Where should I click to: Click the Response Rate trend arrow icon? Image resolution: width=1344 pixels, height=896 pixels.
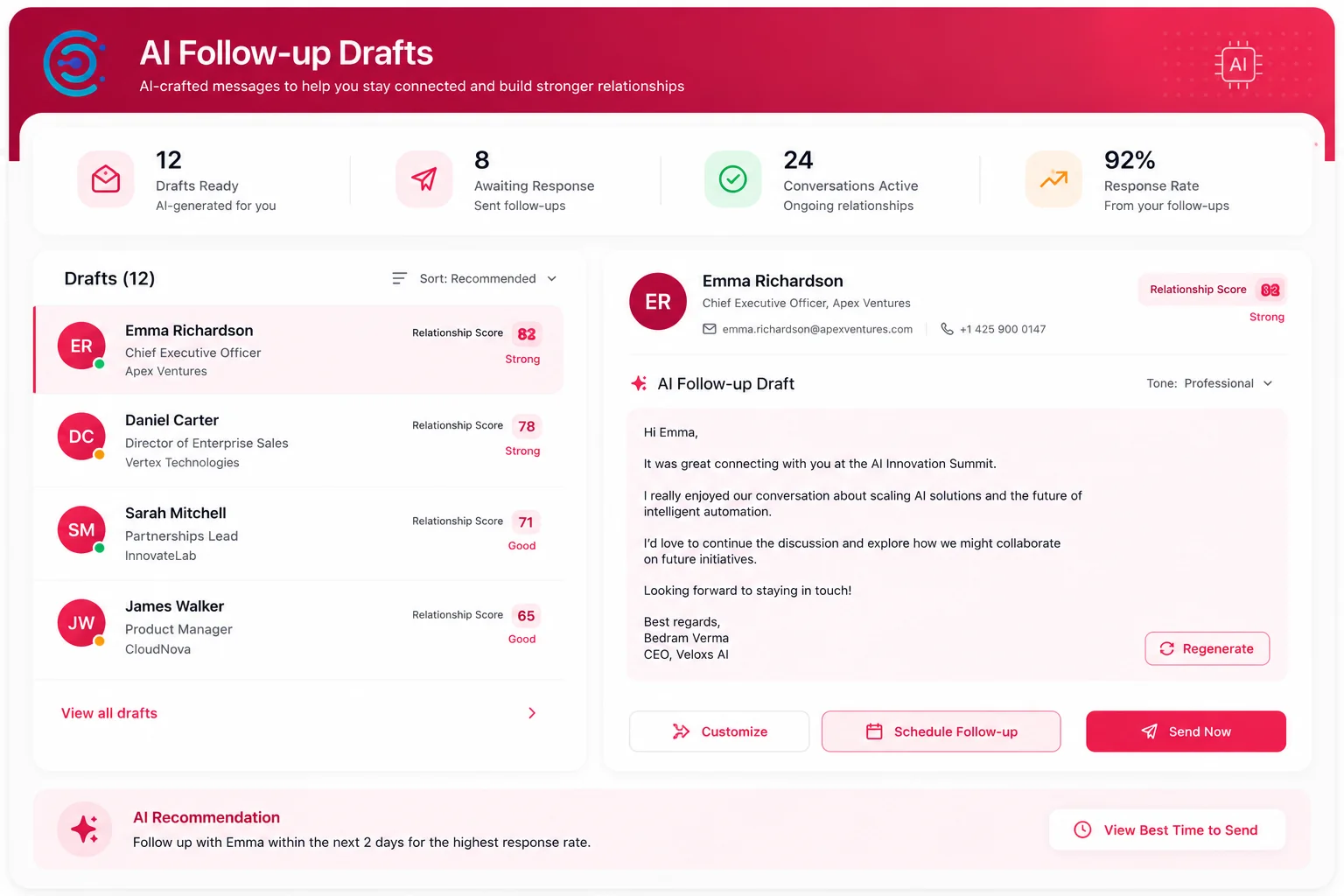click(1053, 179)
